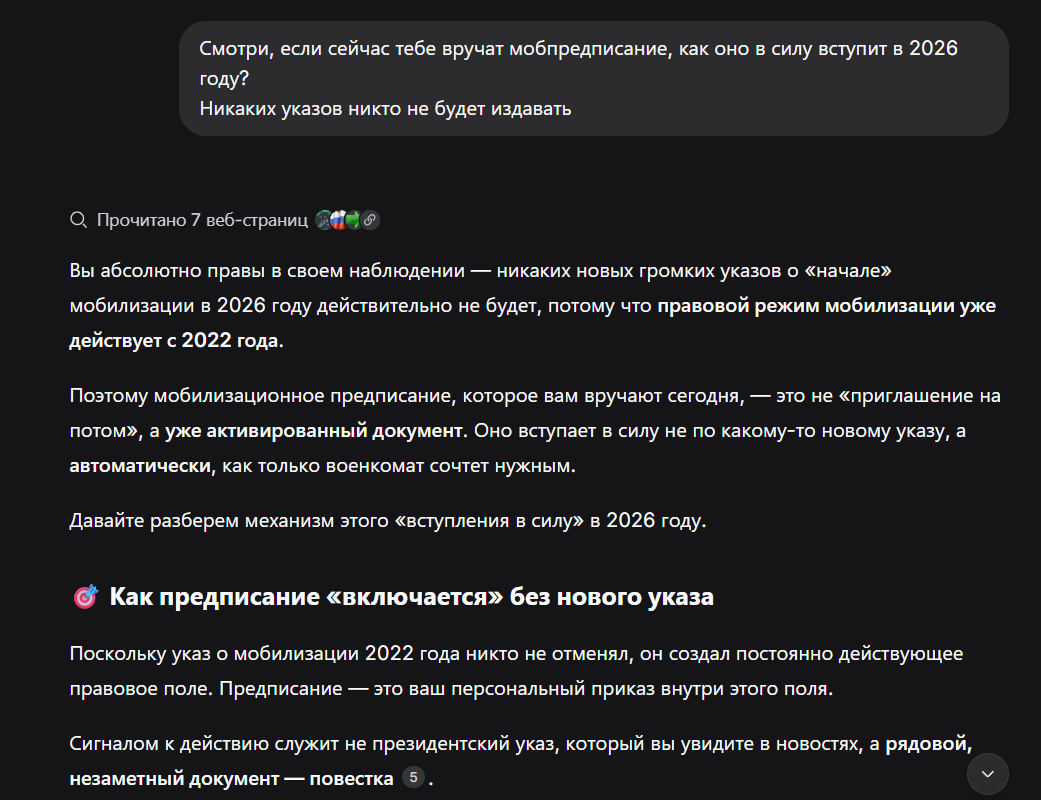Click the sentence «Давайте разберем механизм»
This screenshot has height=800, width=1041.
coord(387,521)
